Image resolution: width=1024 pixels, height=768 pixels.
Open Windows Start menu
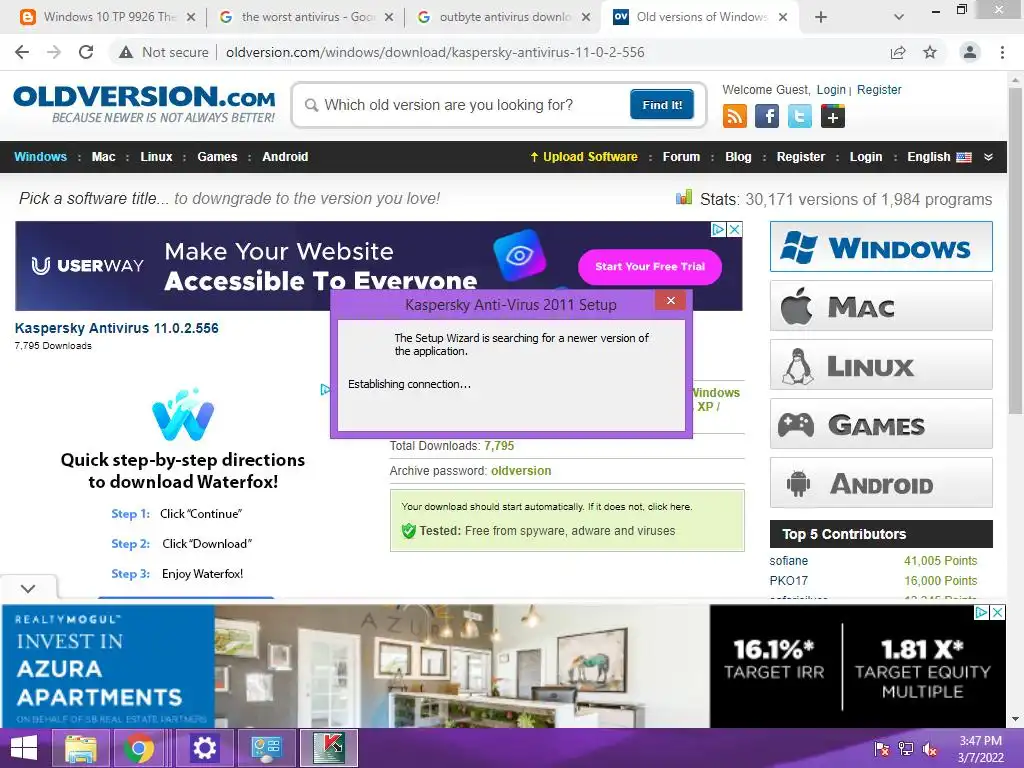[24, 748]
